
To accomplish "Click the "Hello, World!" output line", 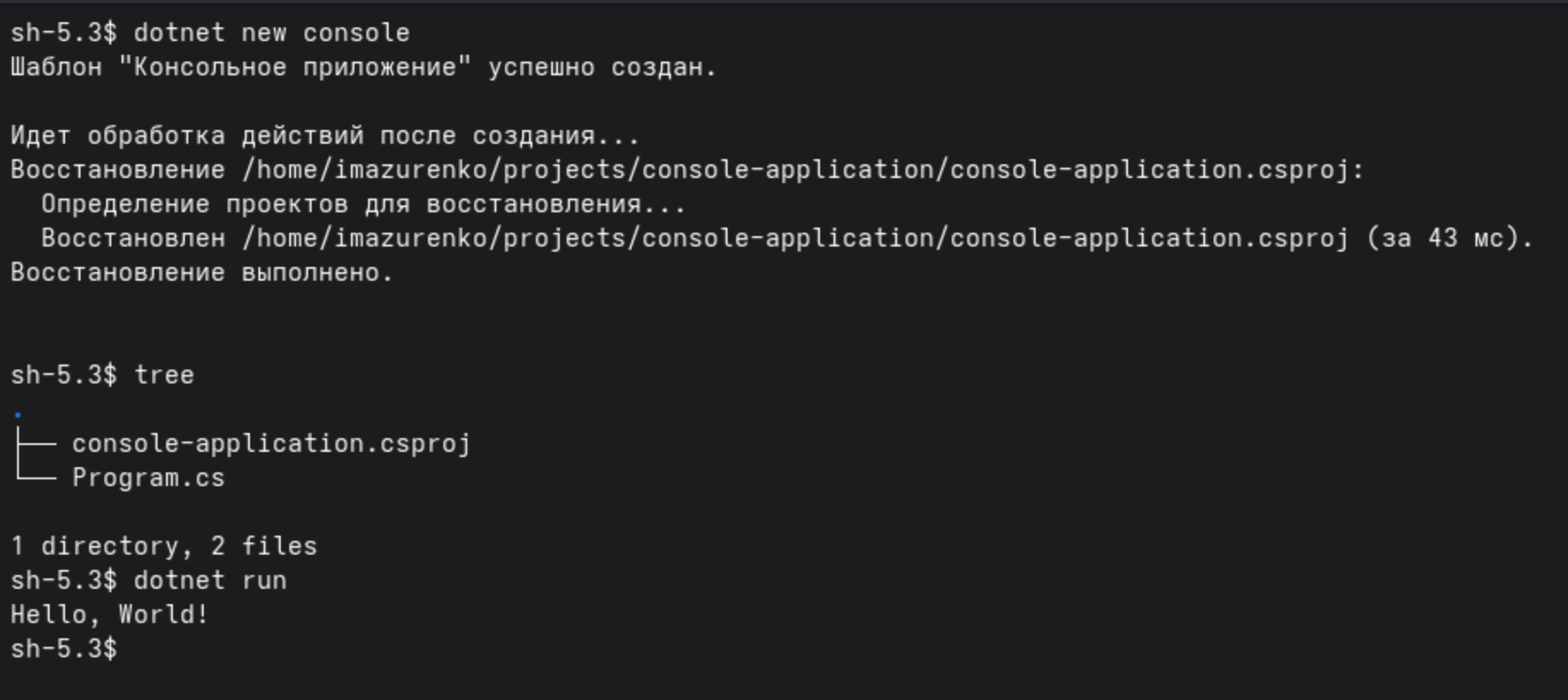I will point(110,614).
